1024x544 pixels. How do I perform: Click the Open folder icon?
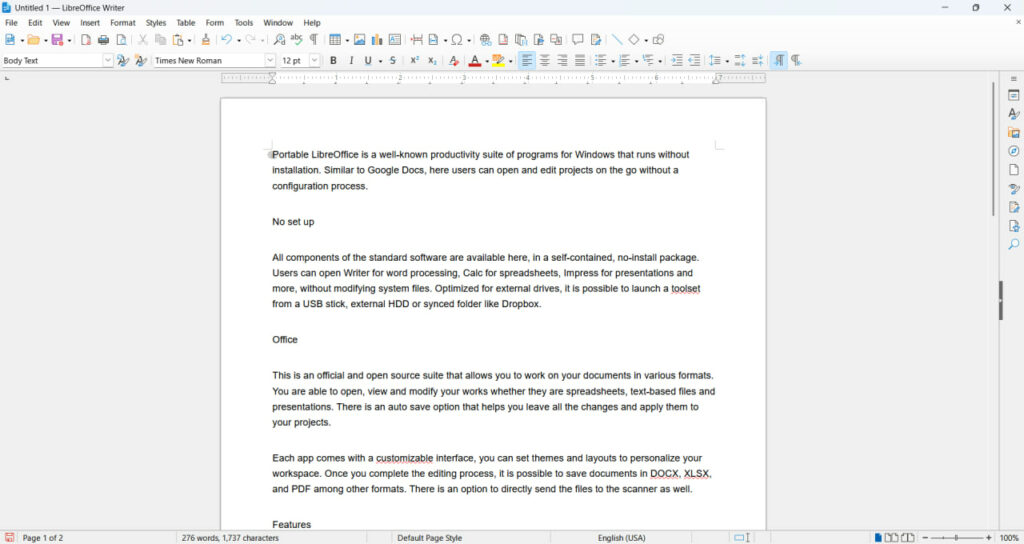pos(33,40)
